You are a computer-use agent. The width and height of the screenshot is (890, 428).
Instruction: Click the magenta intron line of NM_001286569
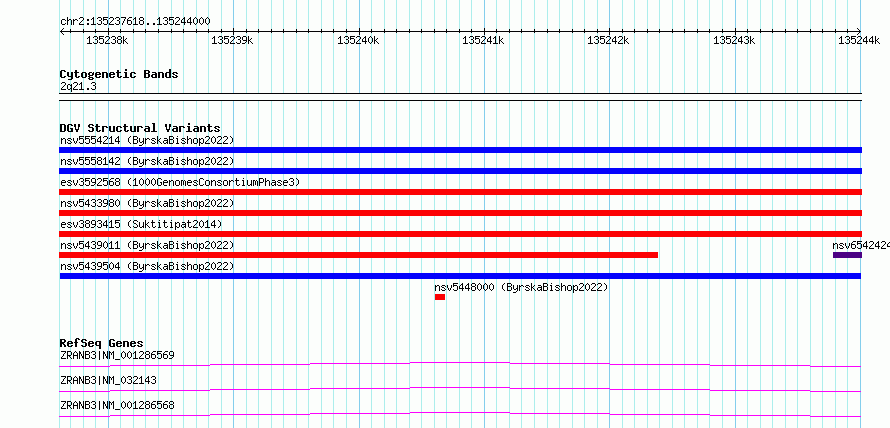pos(460,362)
